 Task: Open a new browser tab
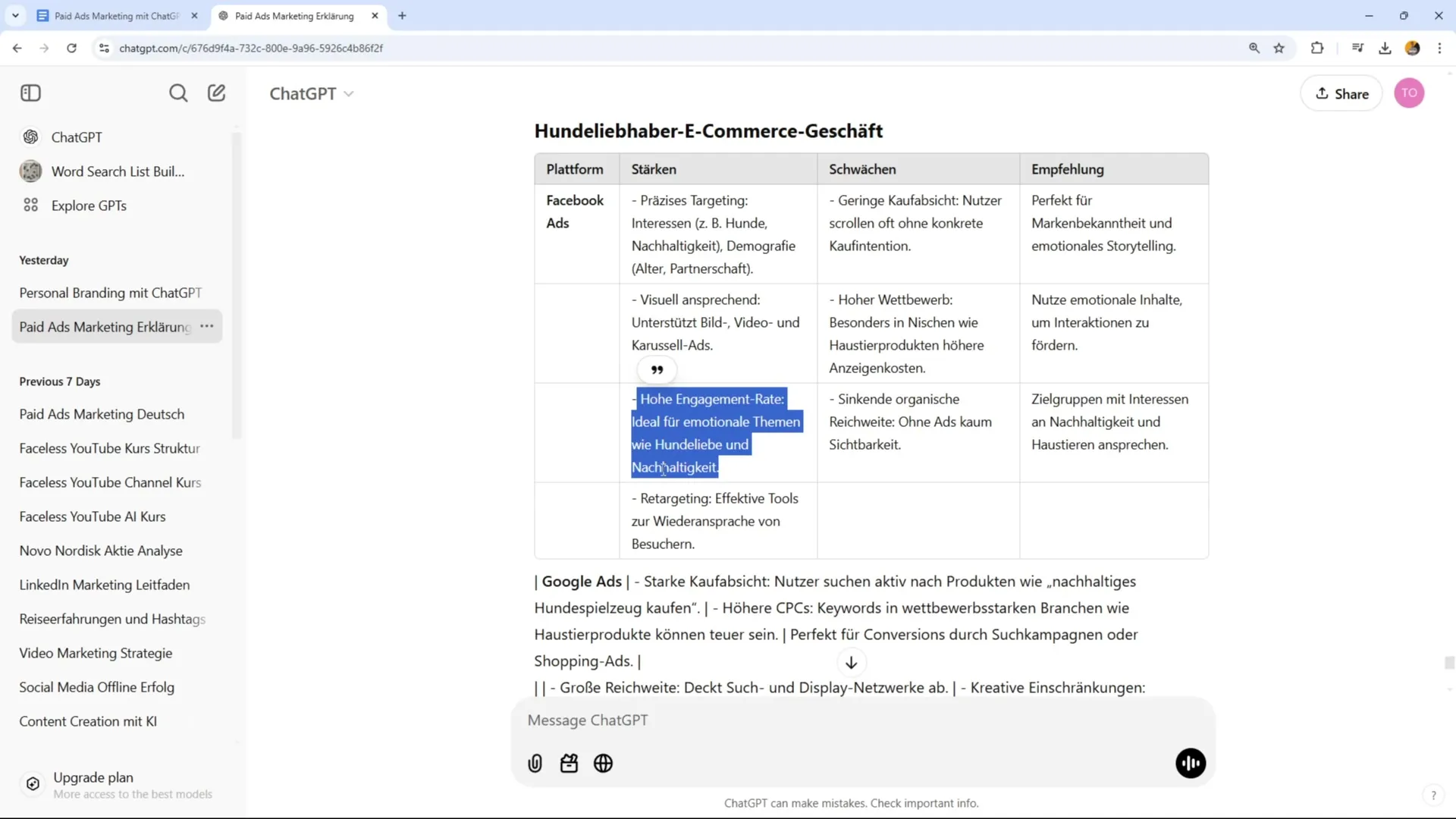tap(402, 16)
